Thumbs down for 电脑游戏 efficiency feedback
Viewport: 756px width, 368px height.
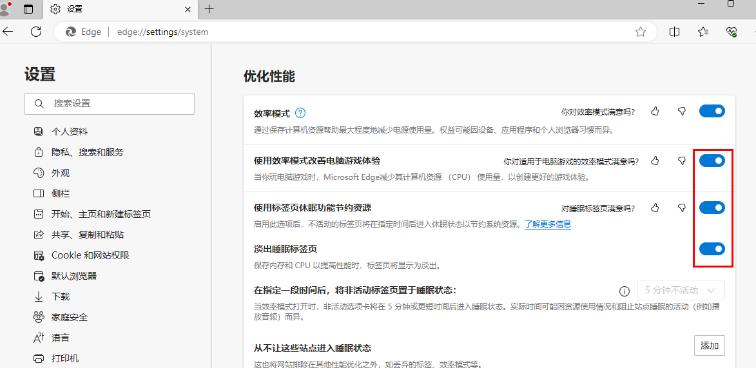point(682,161)
